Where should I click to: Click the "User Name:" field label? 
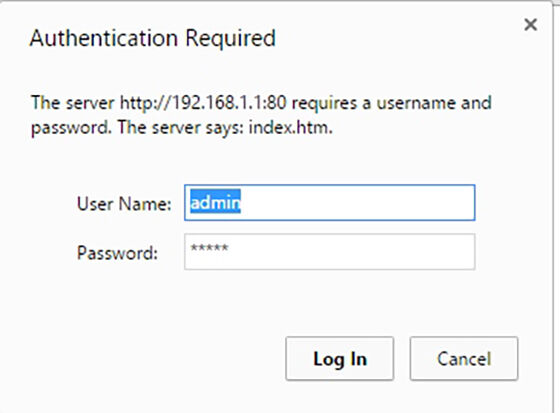(x=124, y=204)
